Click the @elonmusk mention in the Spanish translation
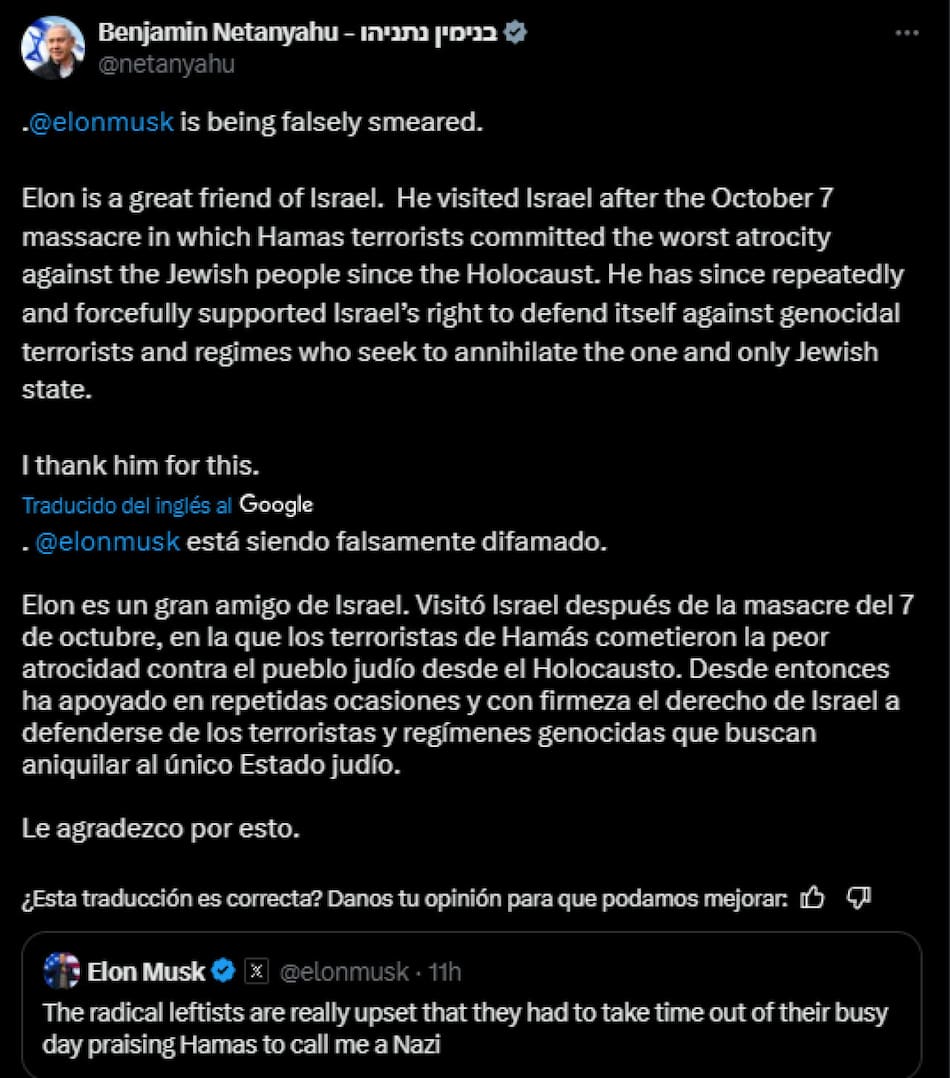 (108, 542)
